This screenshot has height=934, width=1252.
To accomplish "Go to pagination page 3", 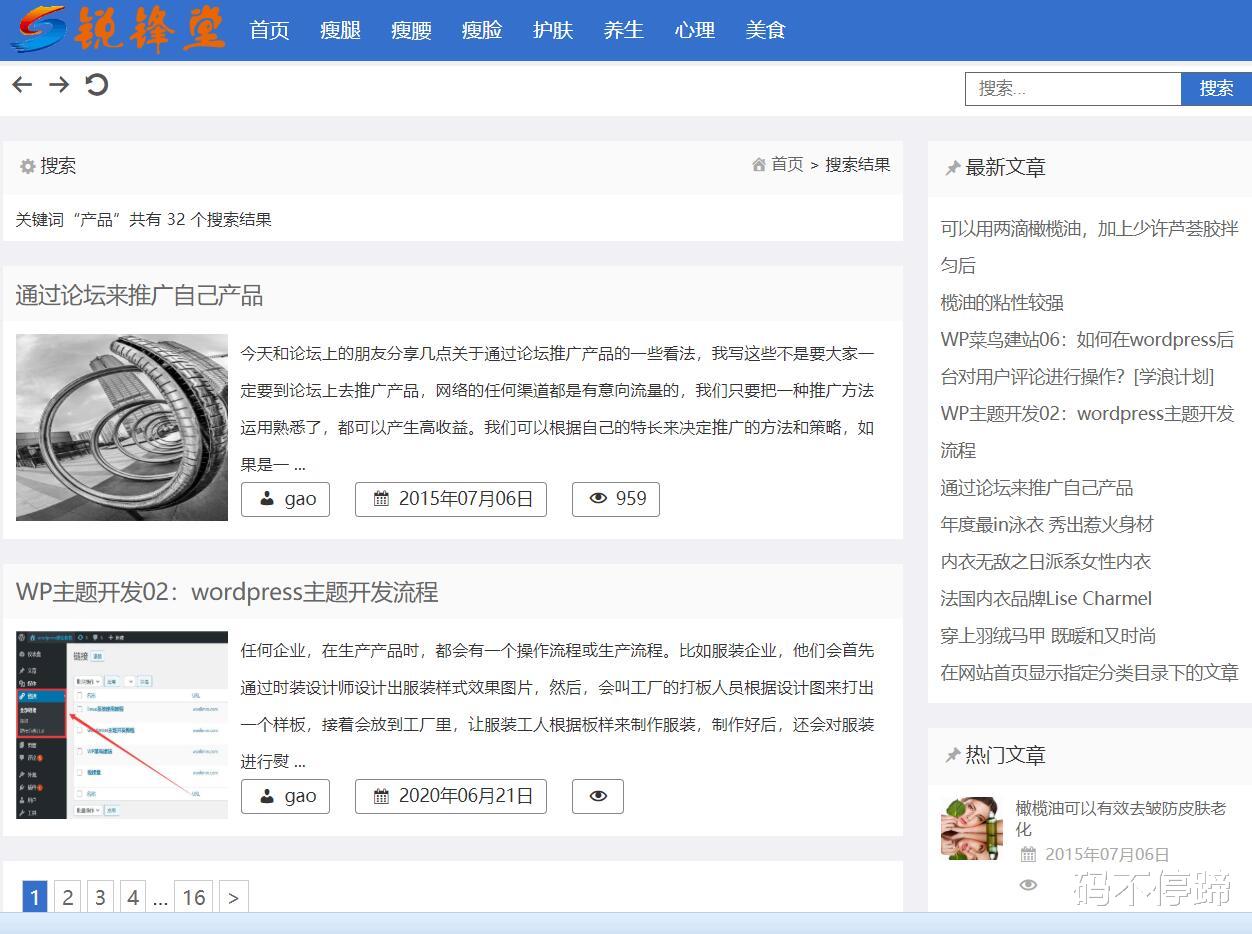I will (x=100, y=897).
